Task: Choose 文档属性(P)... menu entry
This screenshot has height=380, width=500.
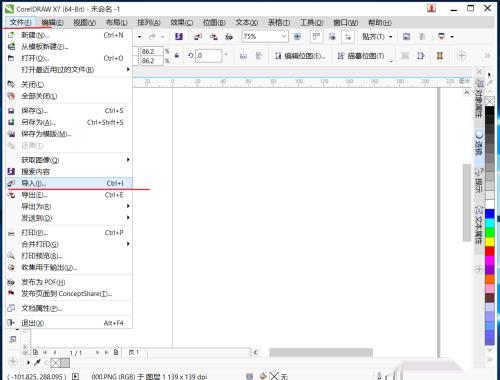Action: [x=69, y=308]
